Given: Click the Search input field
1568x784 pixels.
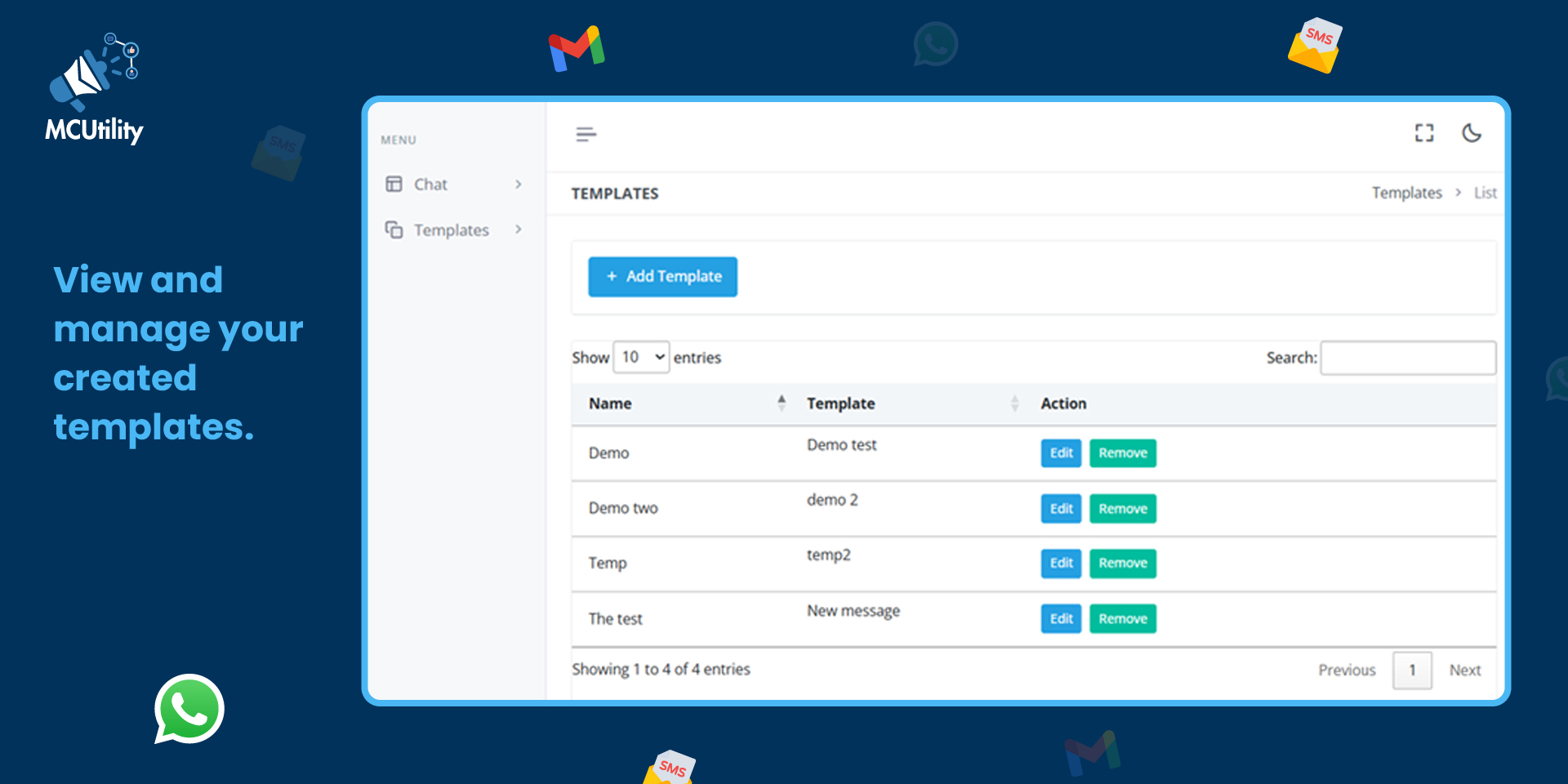Looking at the screenshot, I should pos(1408,358).
